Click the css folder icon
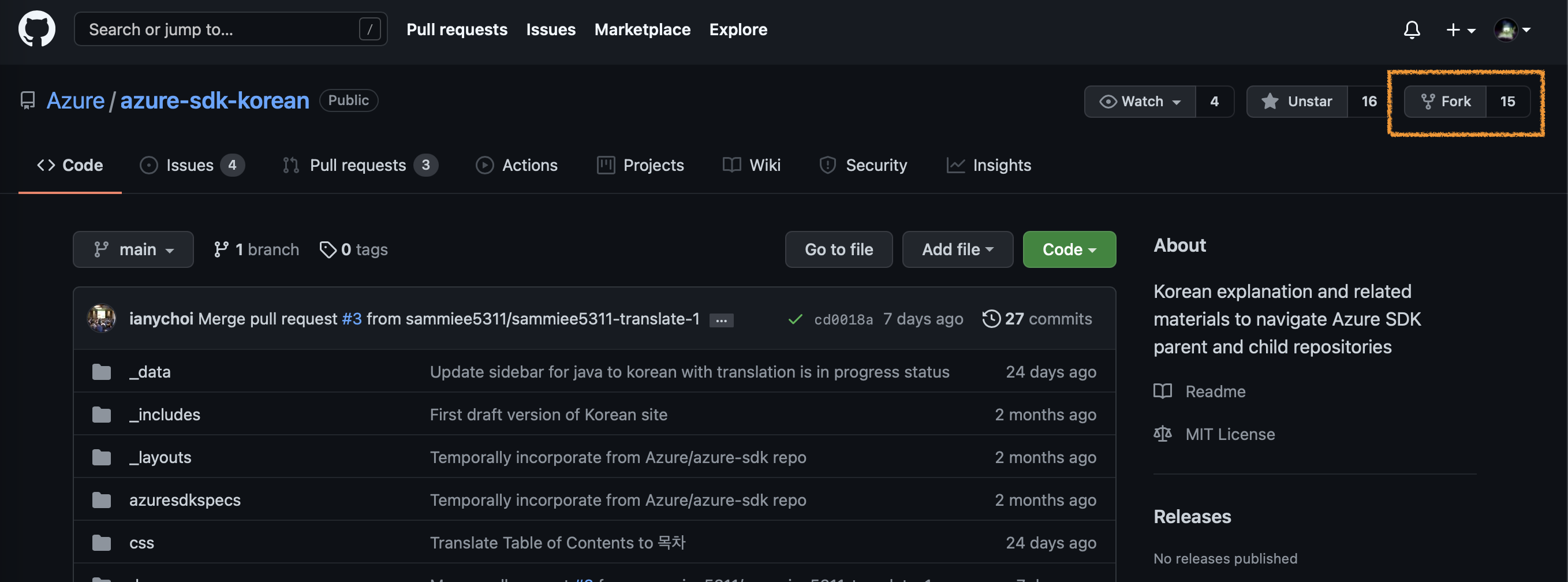The width and height of the screenshot is (1568, 582). point(102,542)
